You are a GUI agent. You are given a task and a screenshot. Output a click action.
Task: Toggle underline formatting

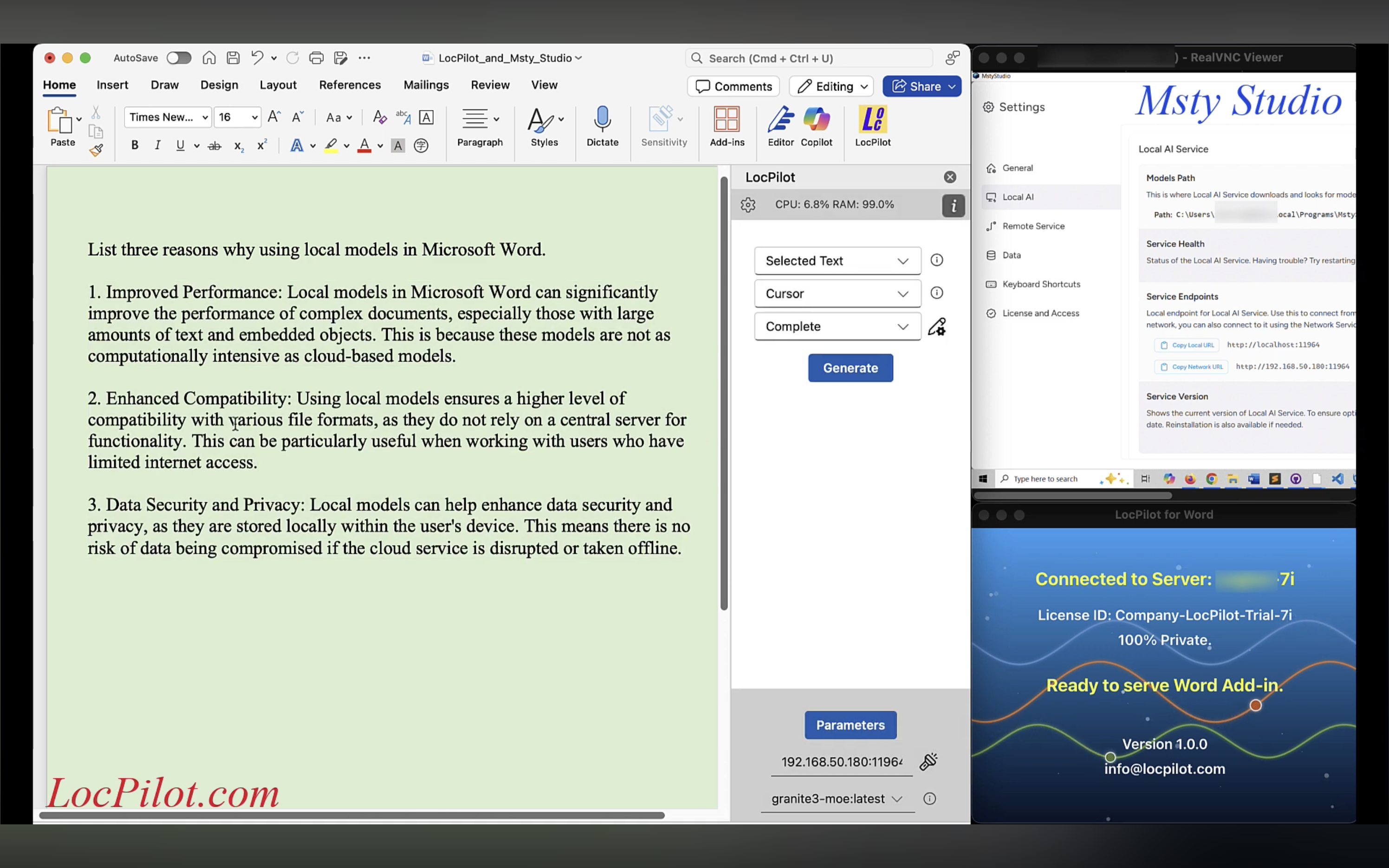coord(180,145)
